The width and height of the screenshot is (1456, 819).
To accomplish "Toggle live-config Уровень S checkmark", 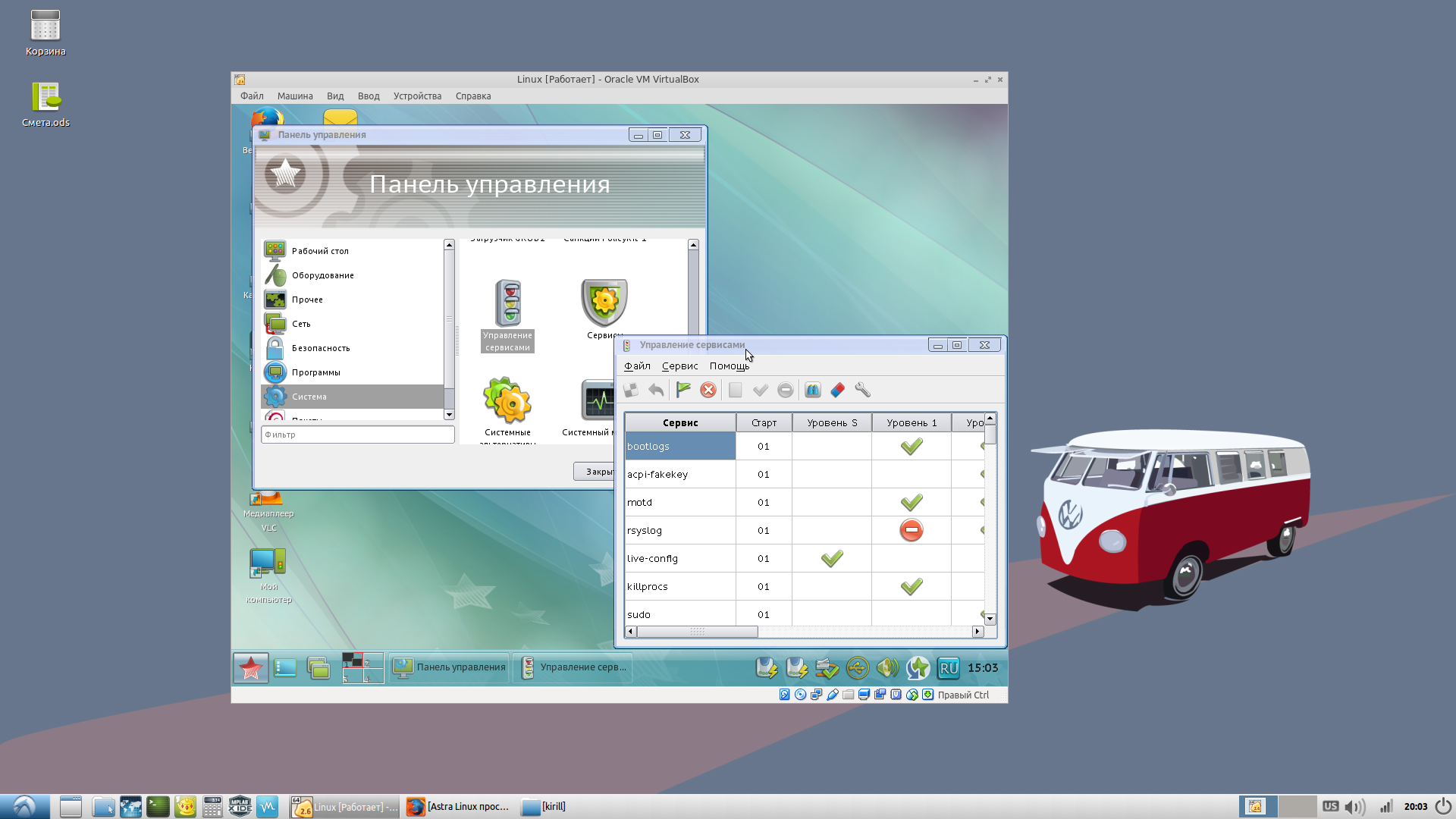I will click(832, 558).
